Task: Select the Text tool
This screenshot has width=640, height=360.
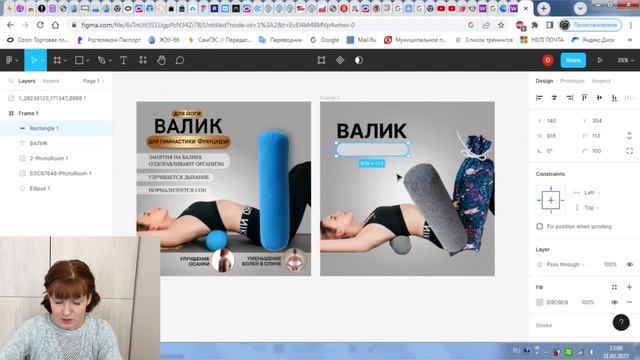Action: pyautogui.click(x=123, y=60)
